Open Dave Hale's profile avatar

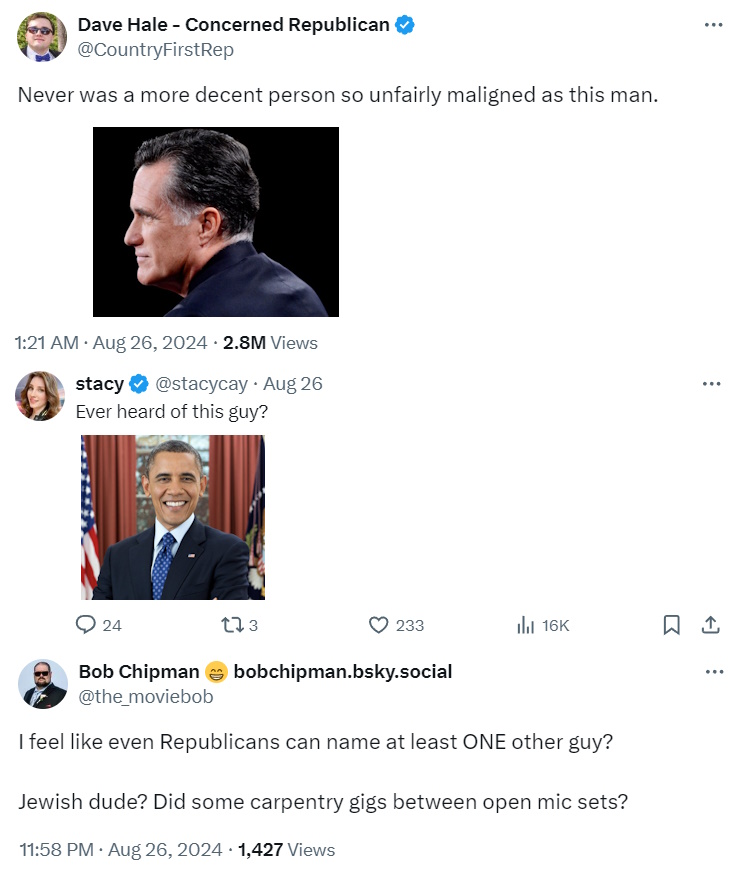(x=42, y=37)
